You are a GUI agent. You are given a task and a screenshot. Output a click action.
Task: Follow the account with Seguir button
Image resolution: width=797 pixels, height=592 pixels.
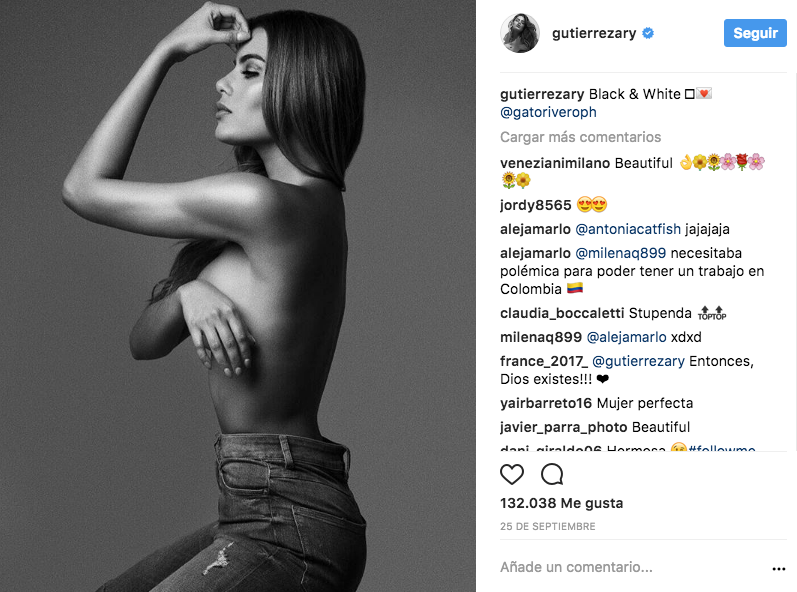pyautogui.click(x=755, y=33)
